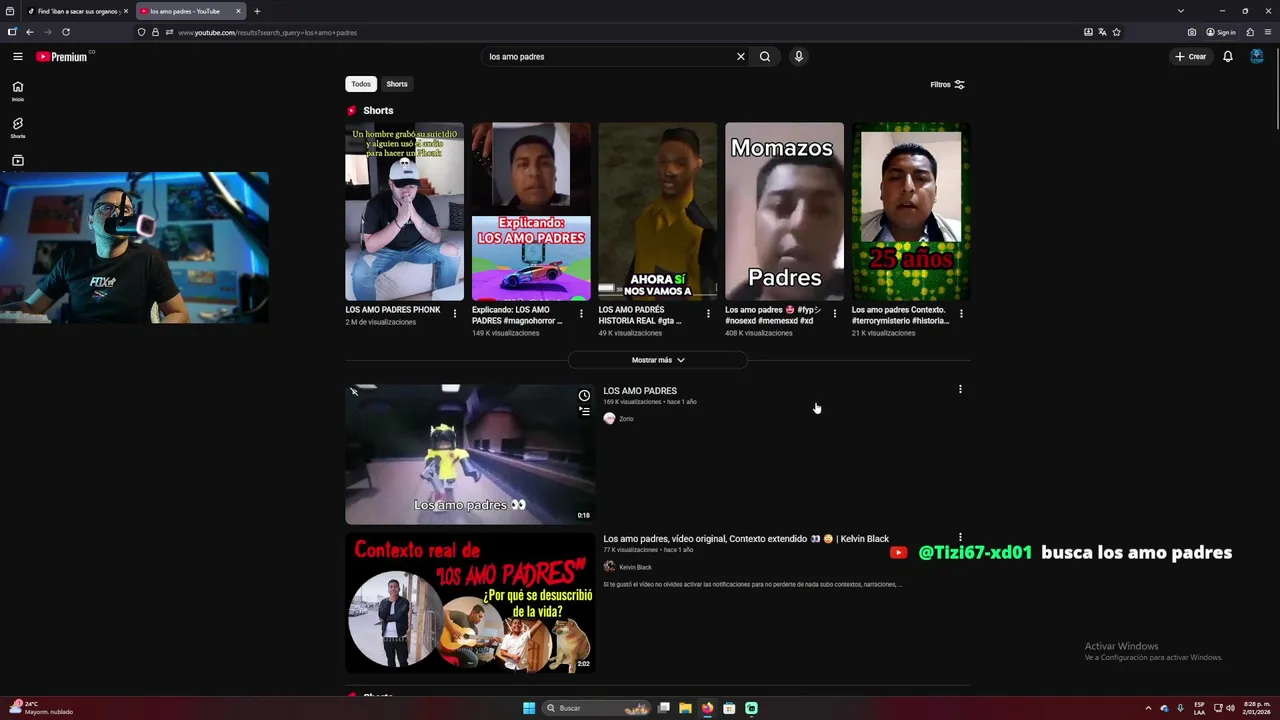Open options menu for Zorio's video
Screen dimensions: 1280x720
pos(960,389)
